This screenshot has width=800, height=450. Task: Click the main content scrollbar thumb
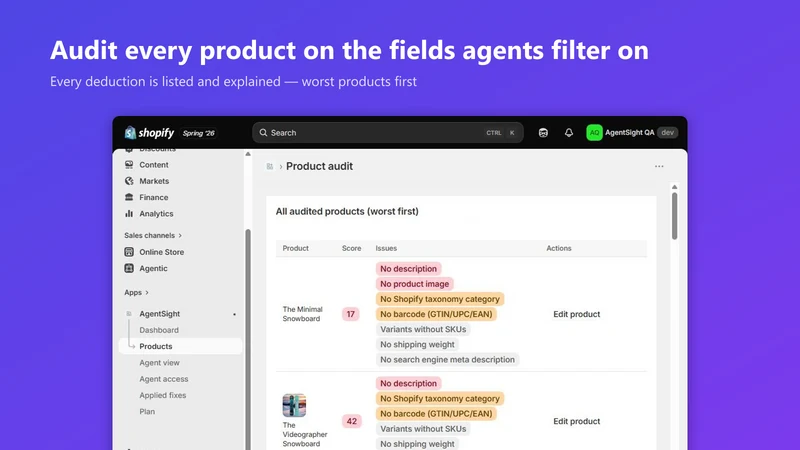point(674,216)
